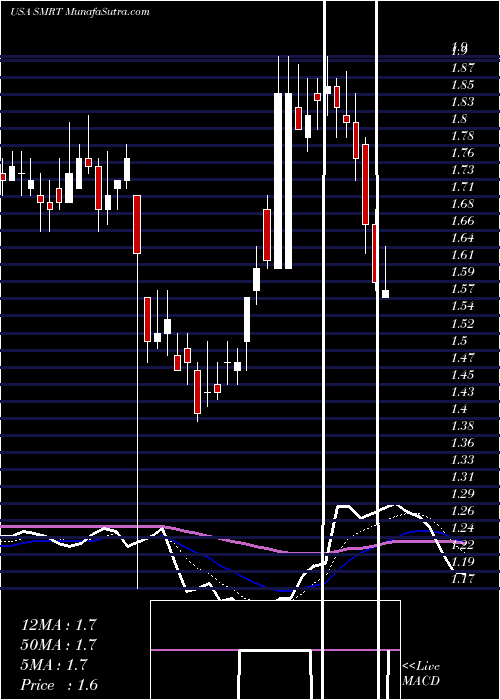Select the 1.57 price axis label

pyautogui.click(x=465, y=289)
